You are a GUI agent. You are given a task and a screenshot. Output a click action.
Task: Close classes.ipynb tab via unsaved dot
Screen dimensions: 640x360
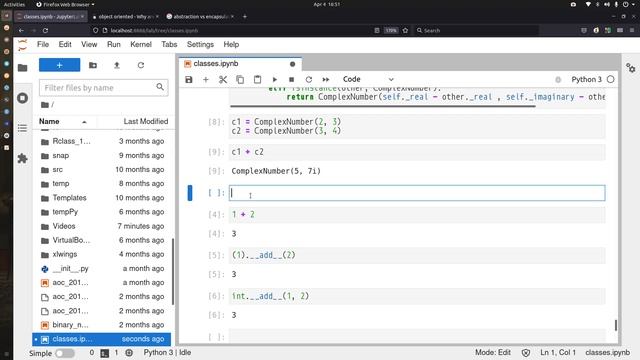click(x=292, y=64)
